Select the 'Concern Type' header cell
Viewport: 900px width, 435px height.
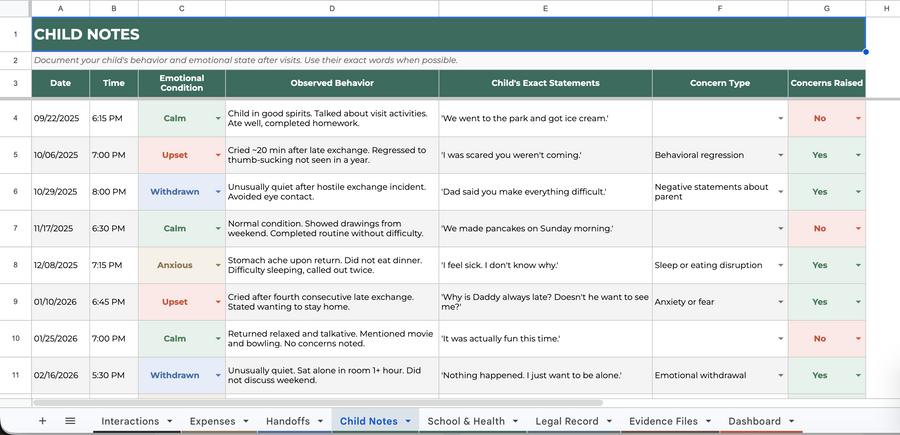click(720, 83)
